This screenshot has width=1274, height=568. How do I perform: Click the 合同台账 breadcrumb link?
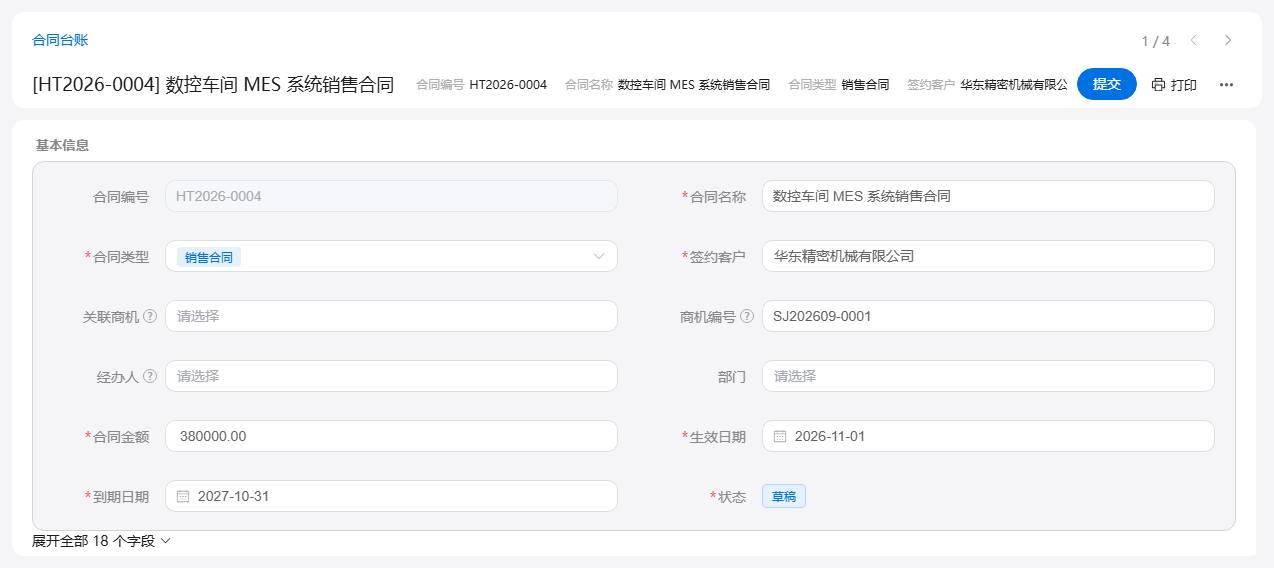pyautogui.click(x=60, y=40)
